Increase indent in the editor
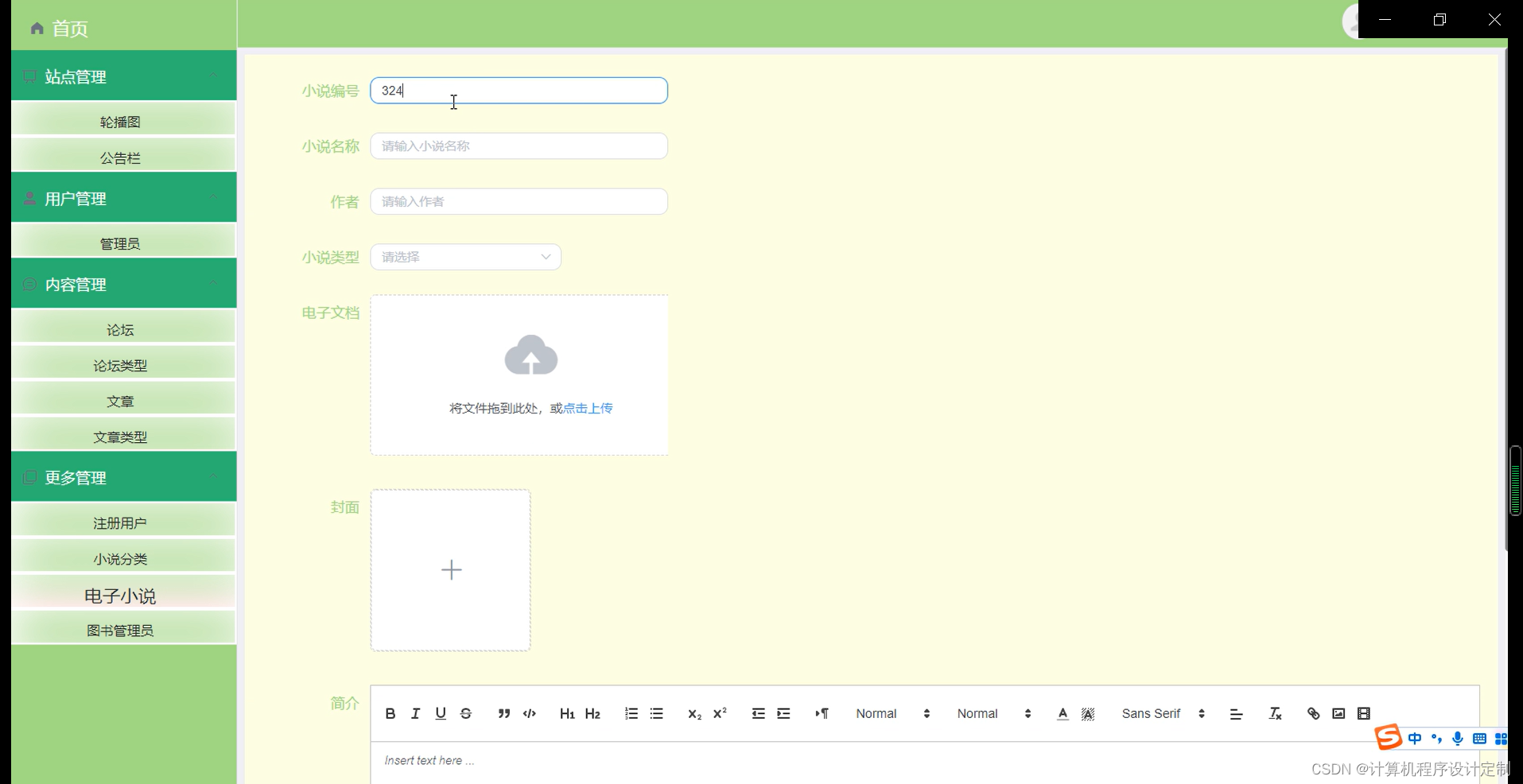Image resolution: width=1523 pixels, height=784 pixels. click(783, 713)
